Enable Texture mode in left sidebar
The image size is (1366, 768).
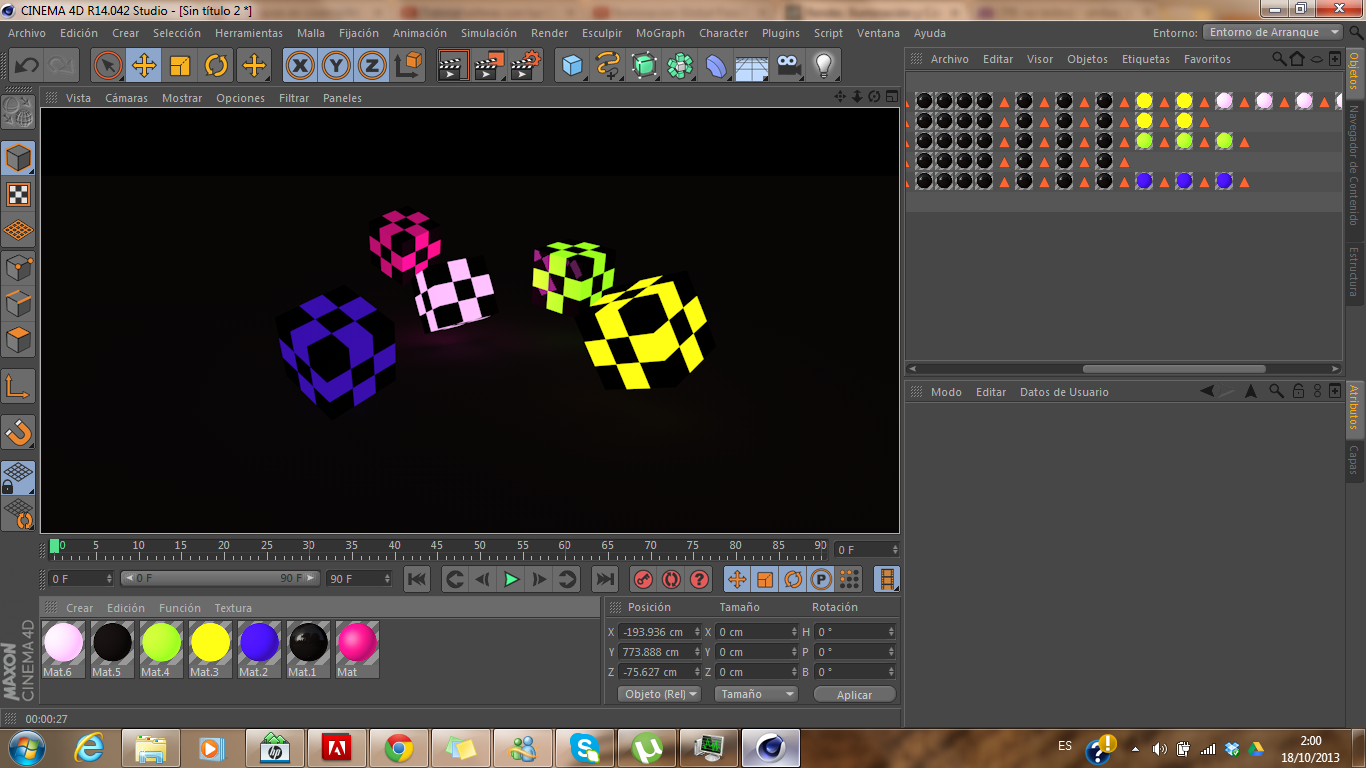[18, 194]
